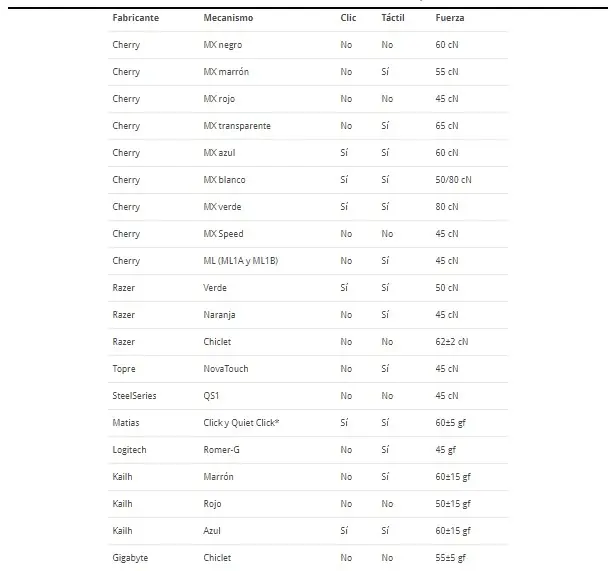
Task: Click the Fabricante column header
Action: 136,18
